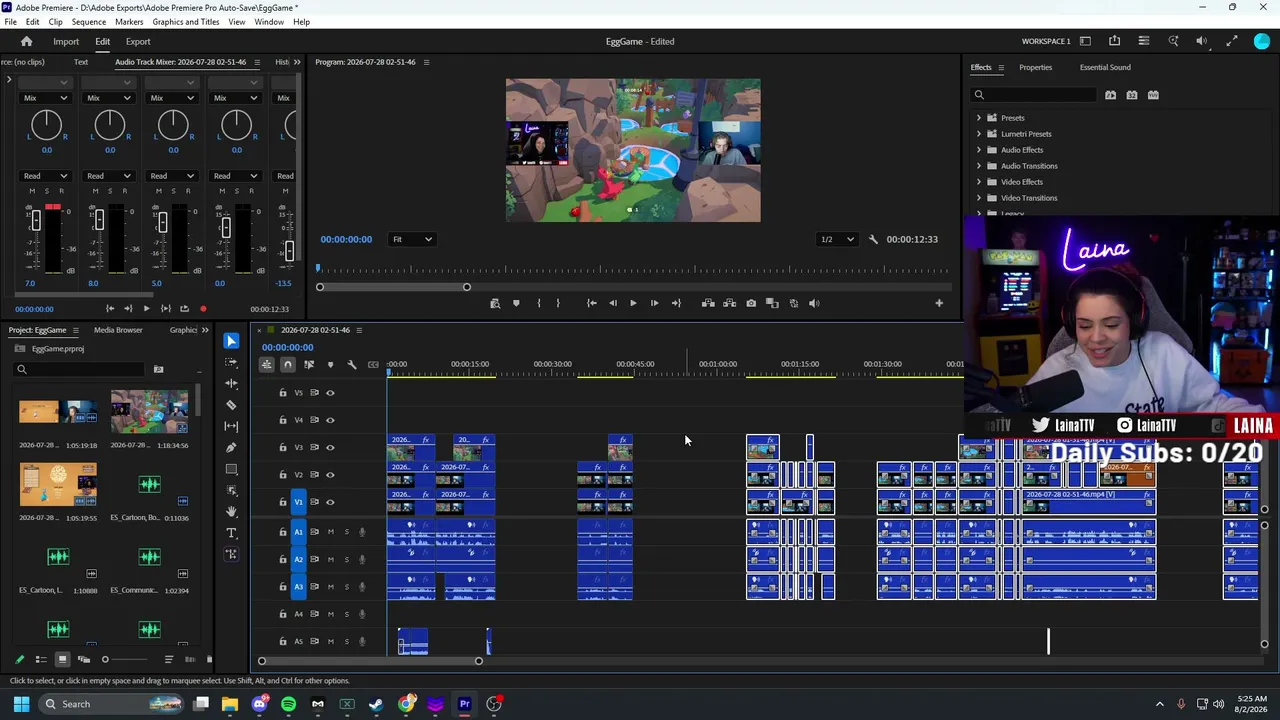The width and height of the screenshot is (1280, 720).
Task: Select the Razor tool
Action: pyautogui.click(x=232, y=405)
